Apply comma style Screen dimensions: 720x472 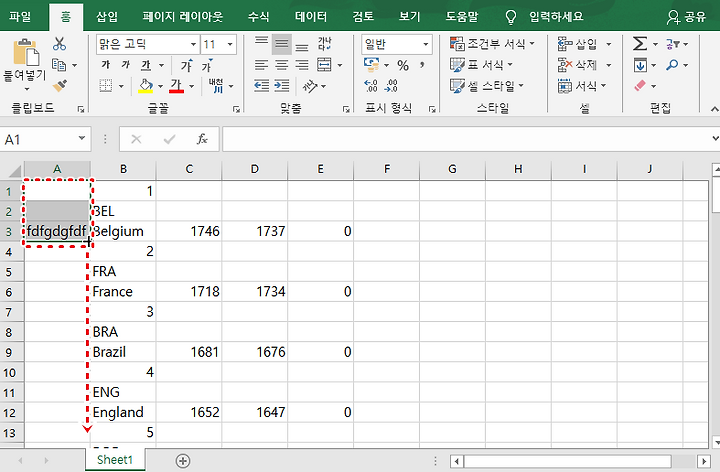(x=422, y=66)
